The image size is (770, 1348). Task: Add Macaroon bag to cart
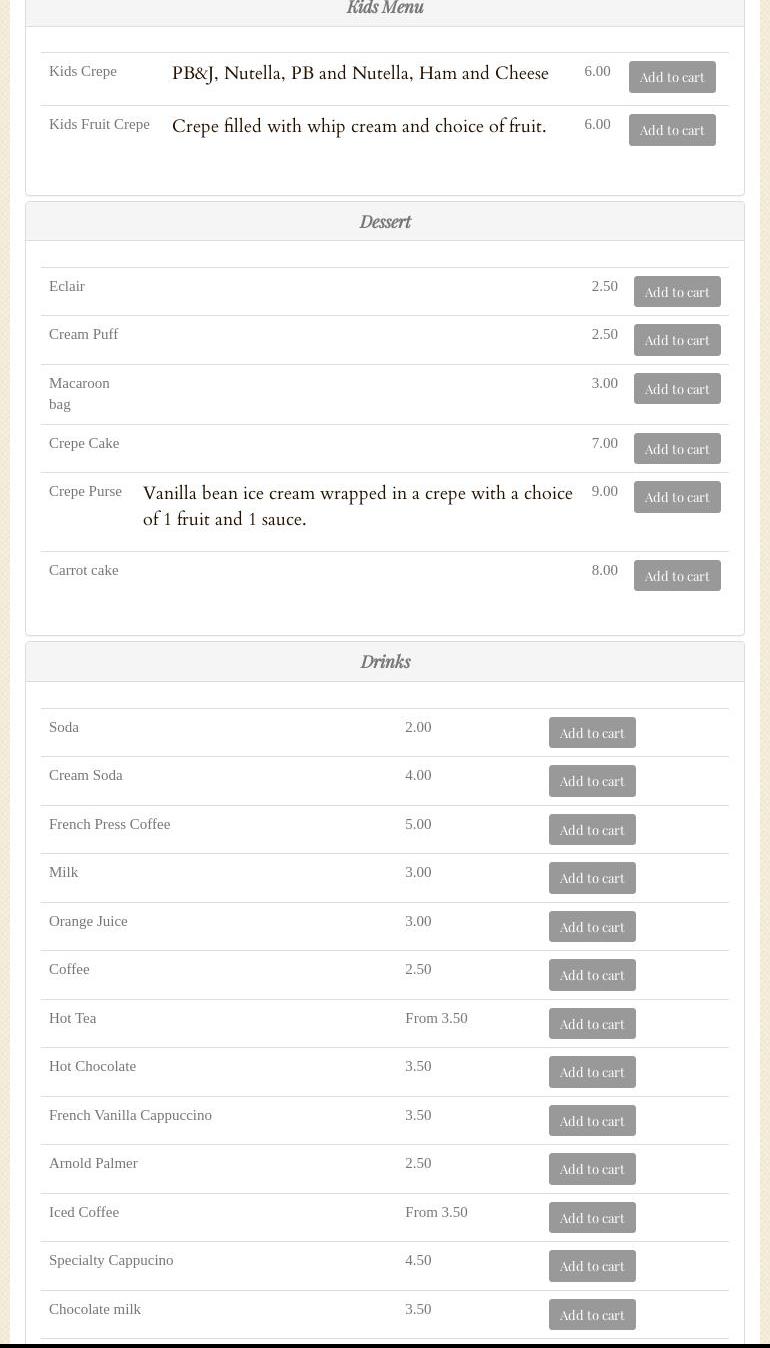(677, 389)
